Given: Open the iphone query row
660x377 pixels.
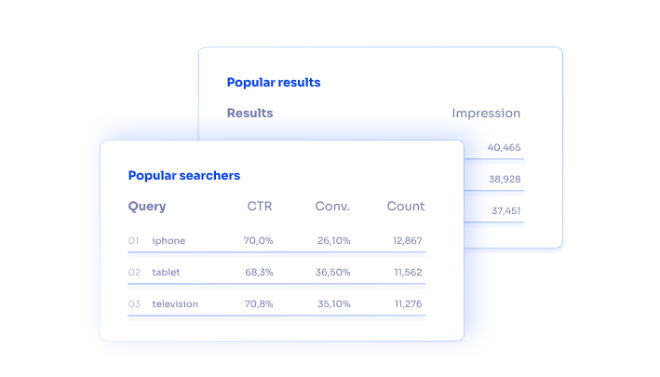Looking at the screenshot, I should [277, 241].
